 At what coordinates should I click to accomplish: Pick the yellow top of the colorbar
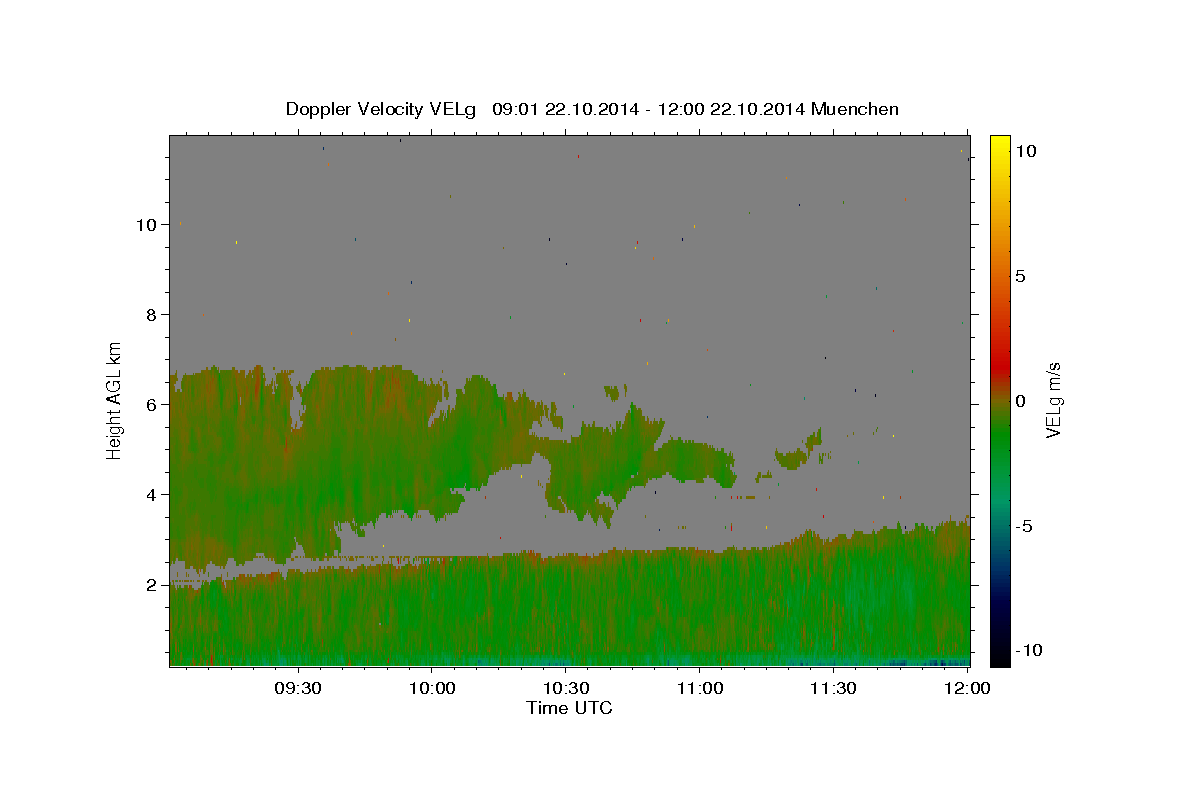point(999,142)
